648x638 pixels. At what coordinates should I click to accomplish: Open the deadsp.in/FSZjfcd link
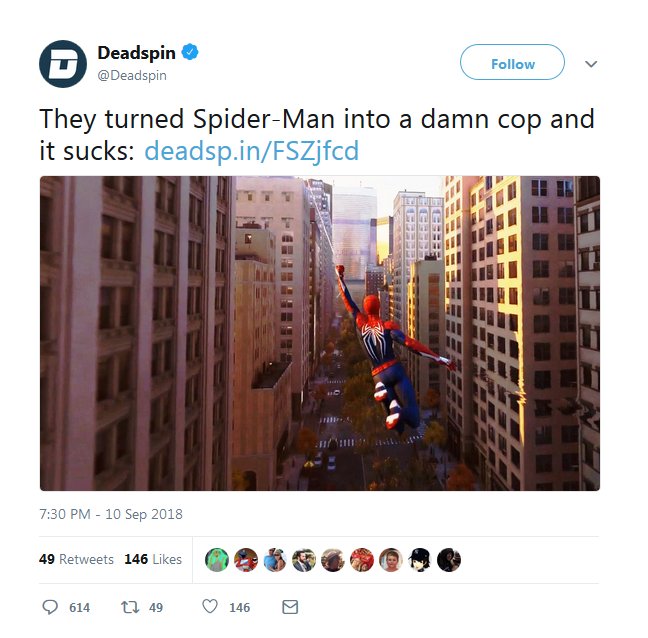(x=251, y=151)
